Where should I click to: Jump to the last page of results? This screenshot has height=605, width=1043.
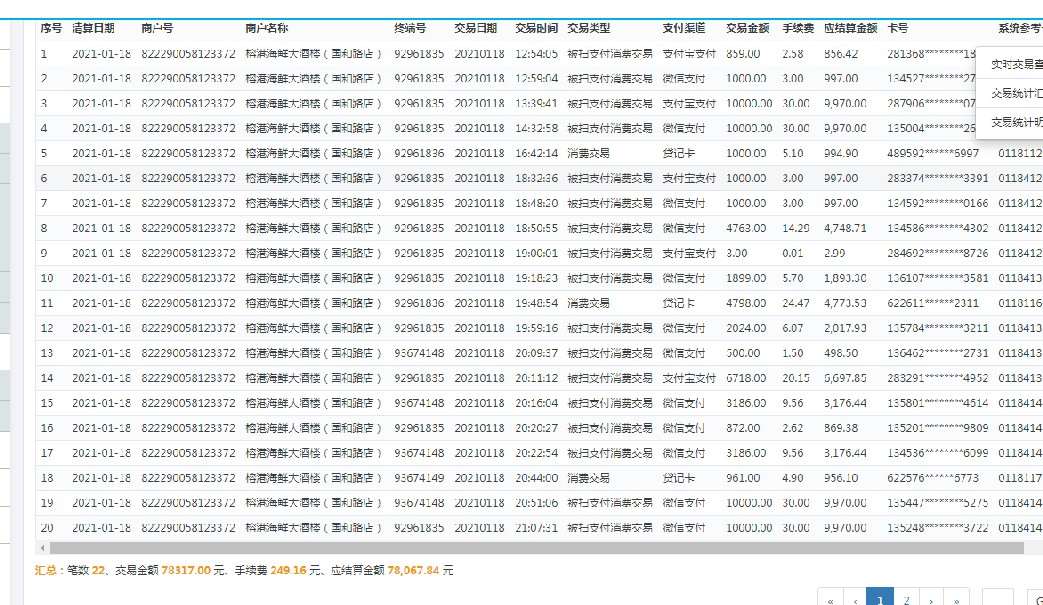pyautogui.click(x=957, y=600)
